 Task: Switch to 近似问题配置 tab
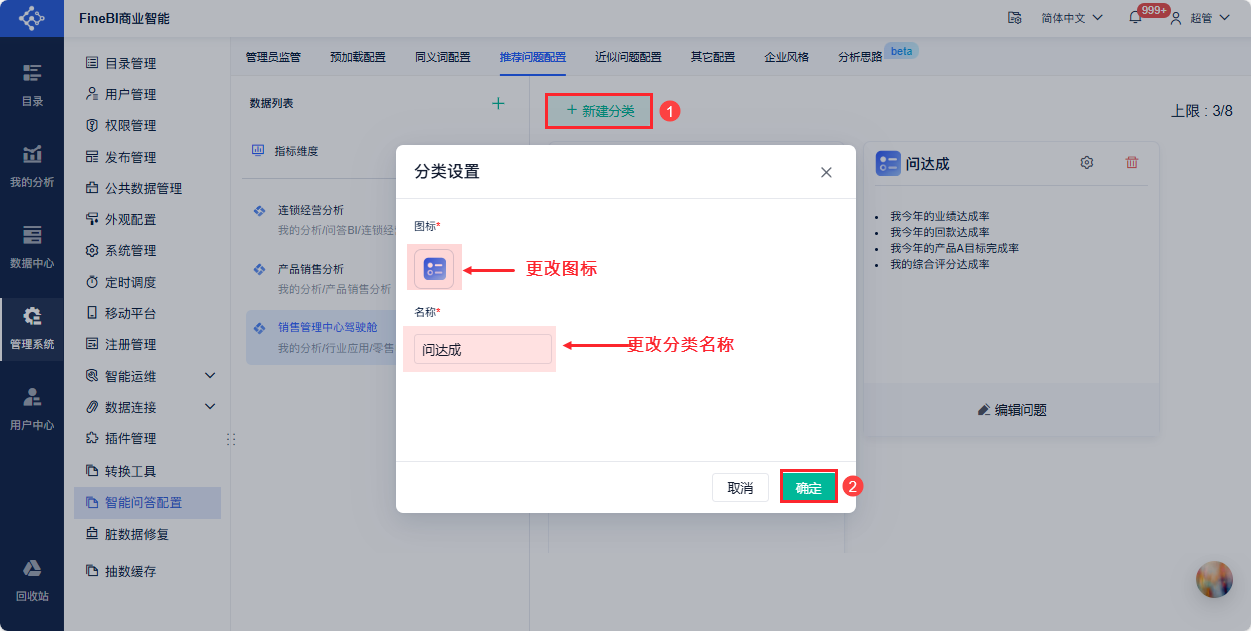click(628, 57)
